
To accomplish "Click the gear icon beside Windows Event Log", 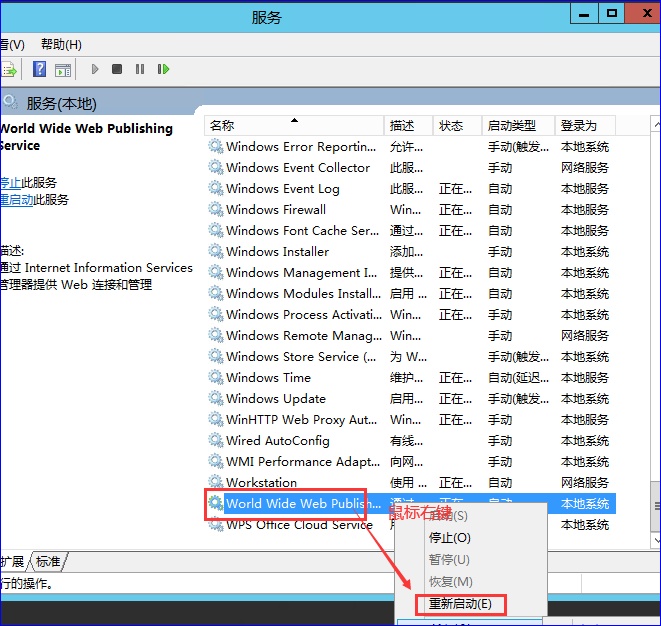I will pyautogui.click(x=216, y=188).
